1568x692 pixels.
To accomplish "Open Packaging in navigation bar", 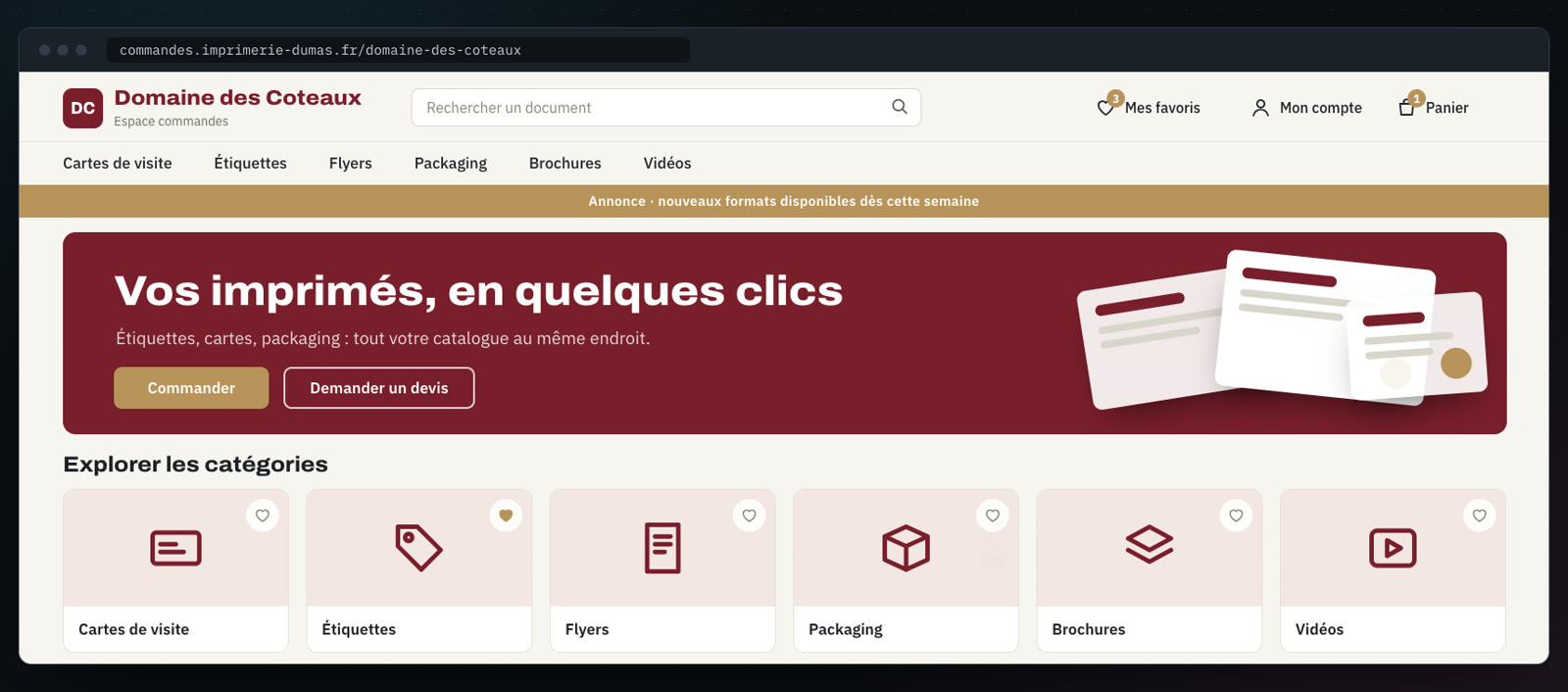I will (x=451, y=163).
